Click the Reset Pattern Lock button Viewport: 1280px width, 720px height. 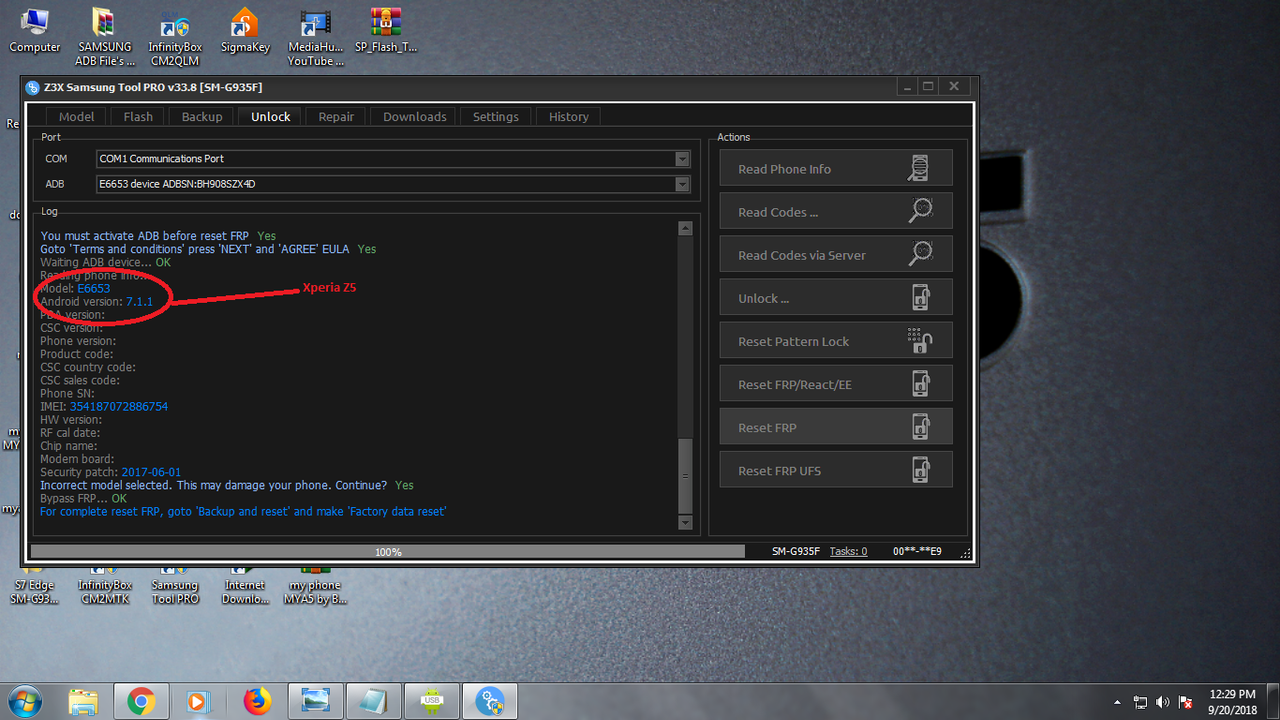pos(836,341)
